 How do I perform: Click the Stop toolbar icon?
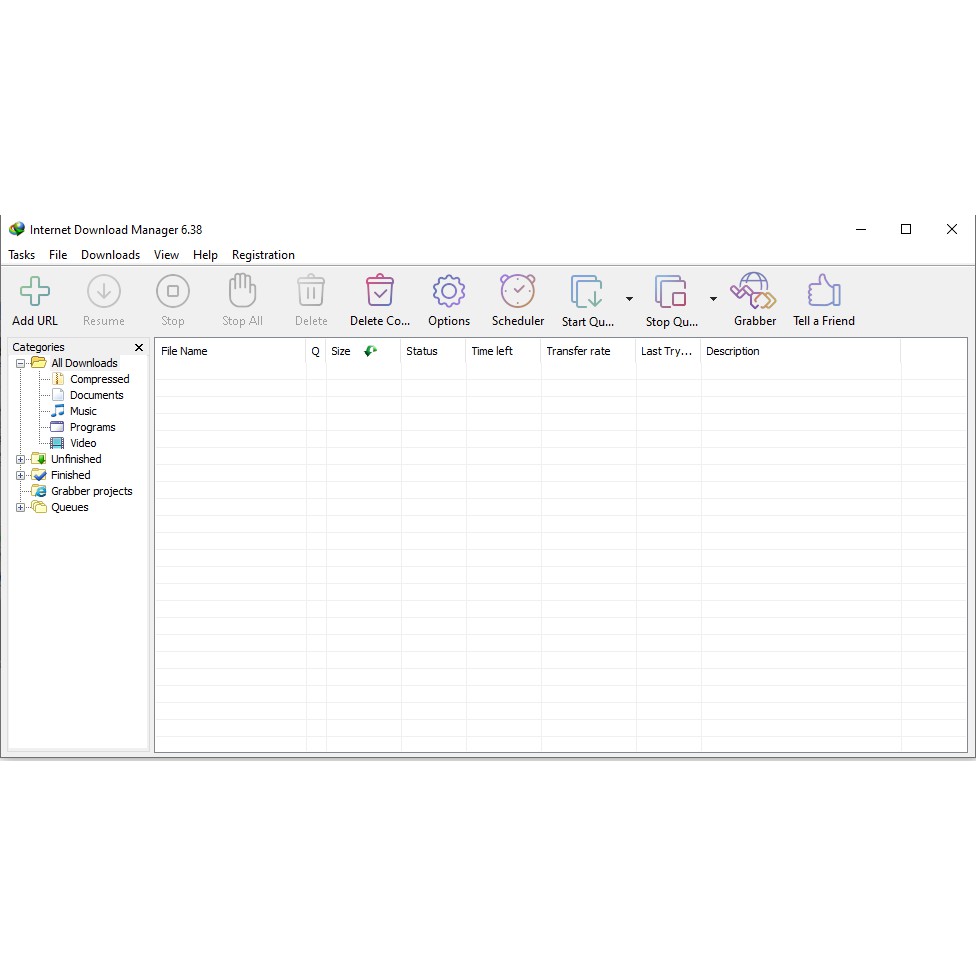tap(172, 291)
